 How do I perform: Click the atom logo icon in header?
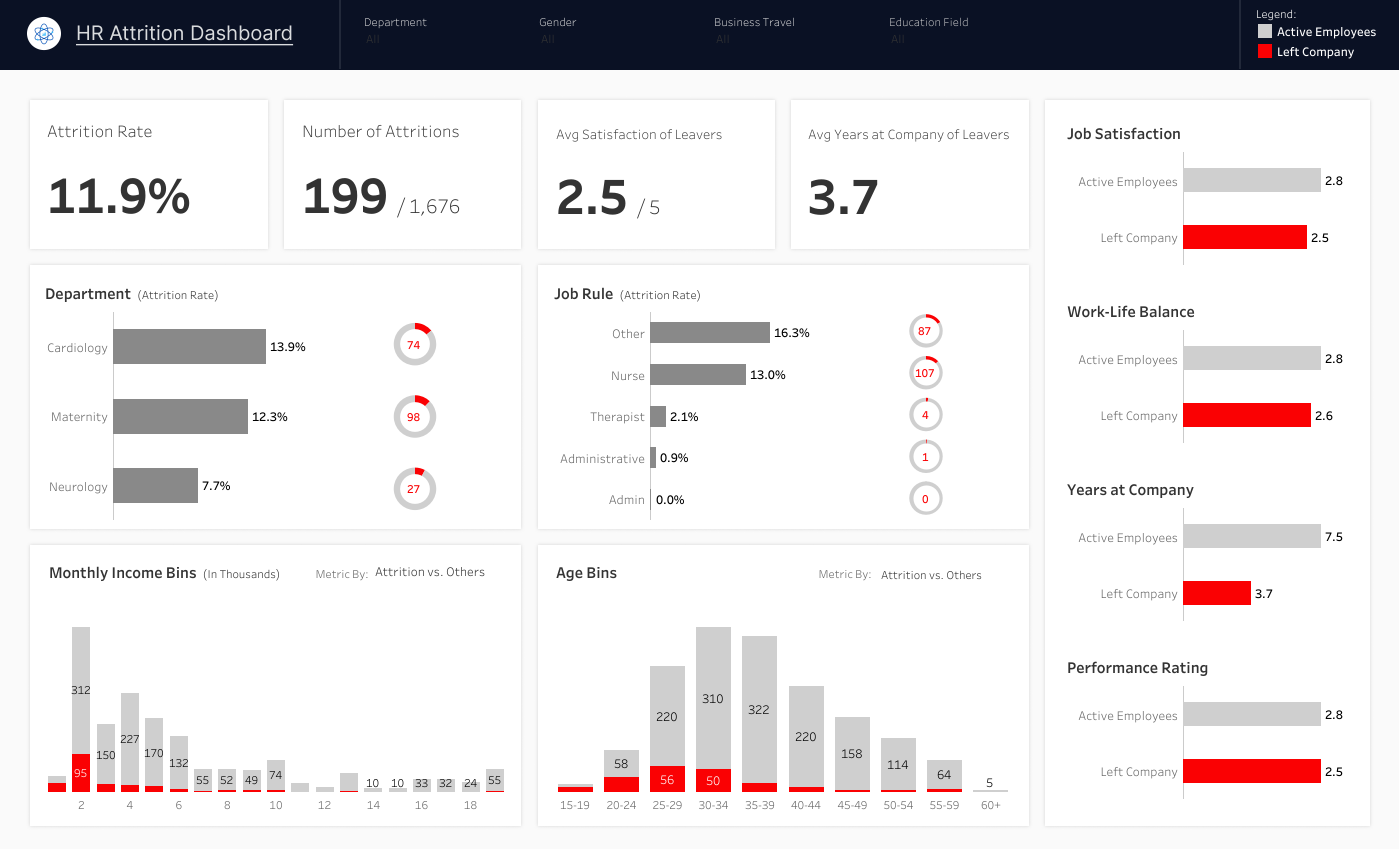pyautogui.click(x=43, y=34)
